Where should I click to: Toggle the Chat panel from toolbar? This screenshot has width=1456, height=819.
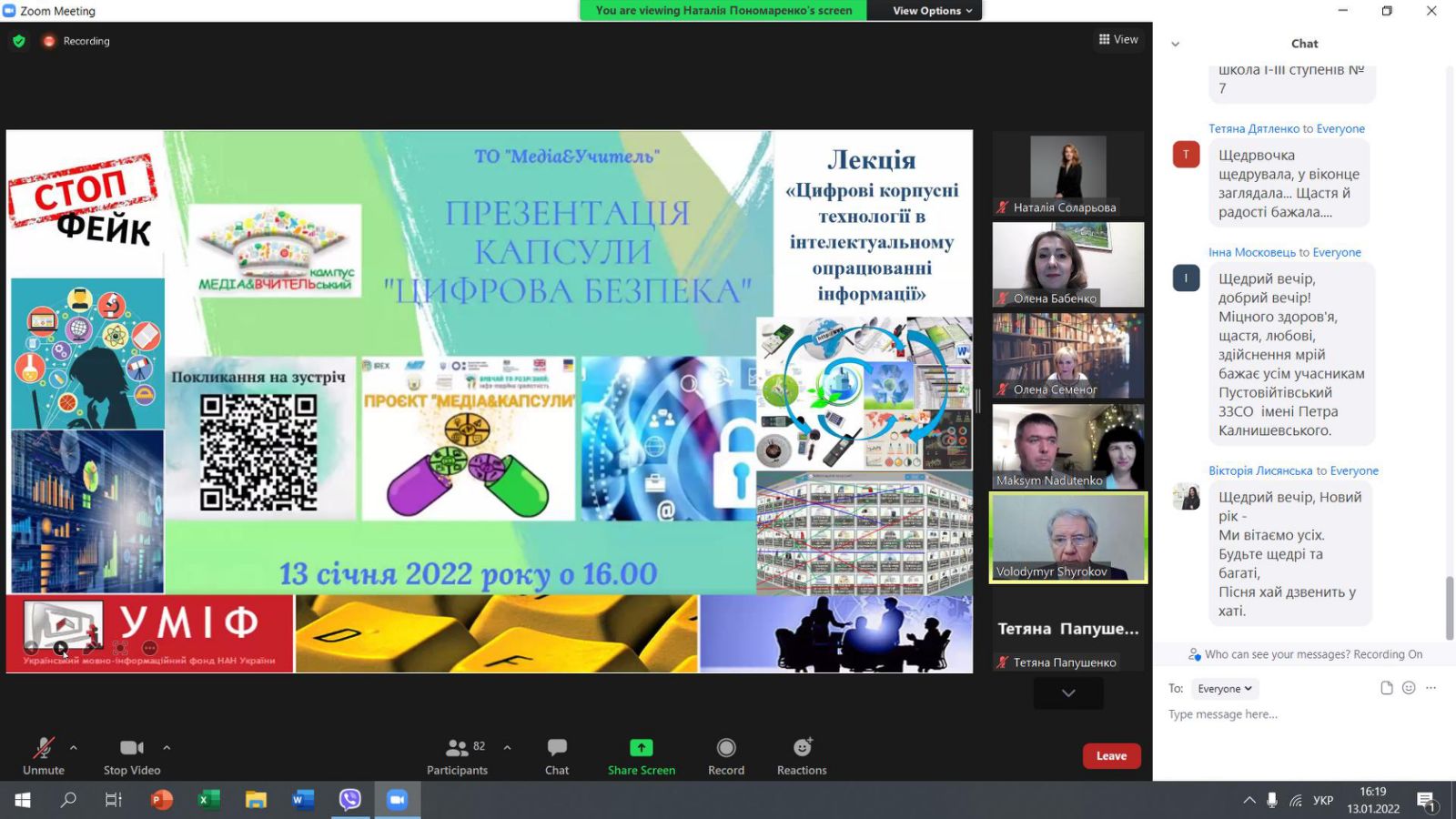point(557,756)
